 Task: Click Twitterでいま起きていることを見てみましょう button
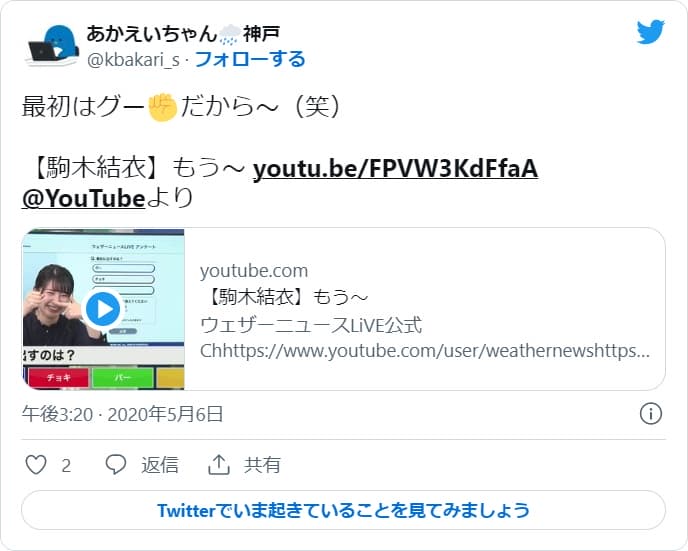344,510
